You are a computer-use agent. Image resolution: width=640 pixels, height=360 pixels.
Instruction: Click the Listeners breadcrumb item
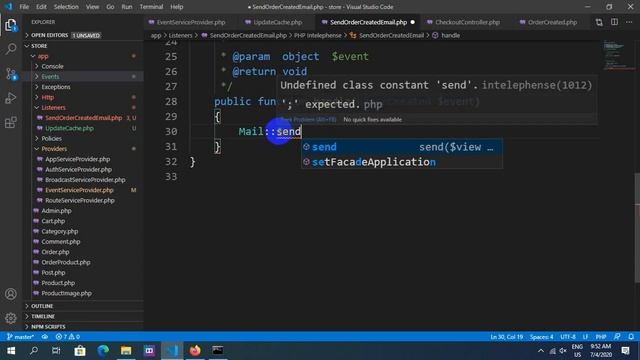pos(180,36)
